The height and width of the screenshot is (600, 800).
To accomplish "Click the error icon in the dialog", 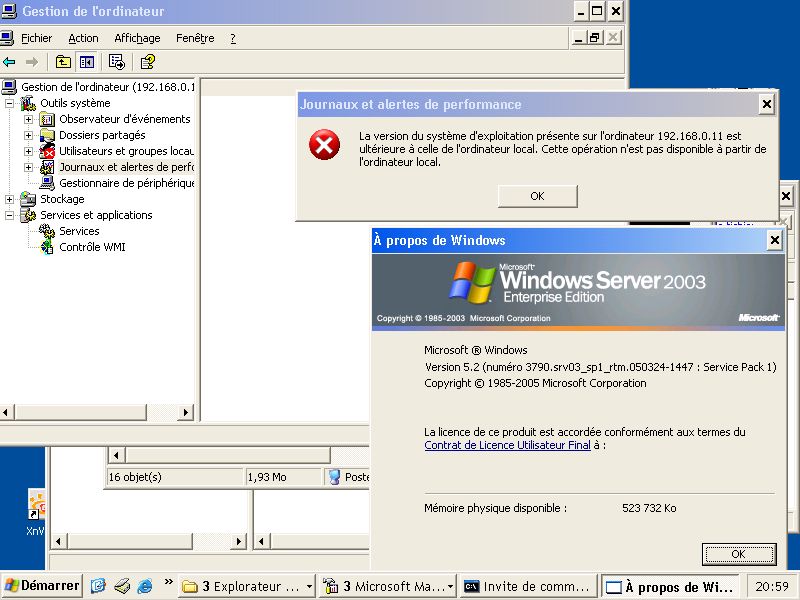I will [x=324, y=144].
